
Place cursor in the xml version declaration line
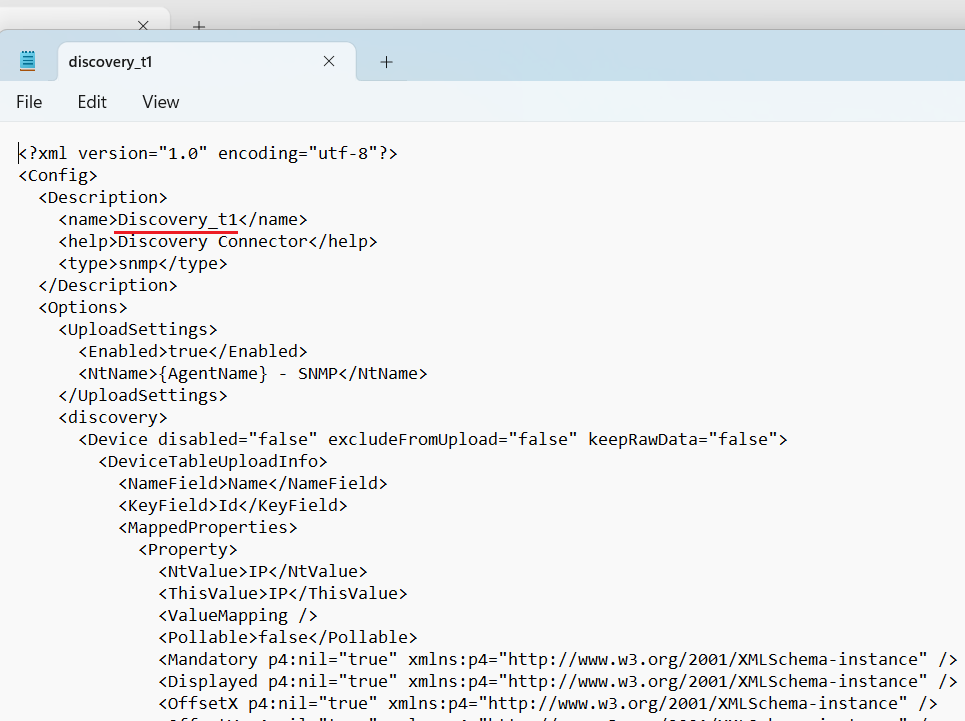click(208, 154)
